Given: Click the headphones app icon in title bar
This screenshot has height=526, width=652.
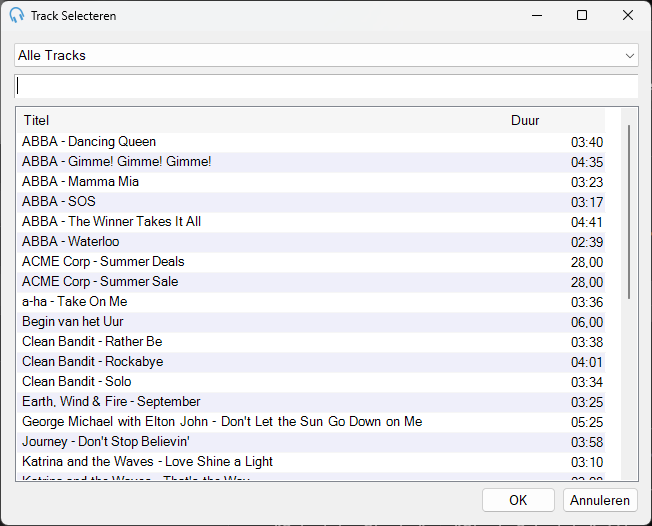Looking at the screenshot, I should coord(17,15).
